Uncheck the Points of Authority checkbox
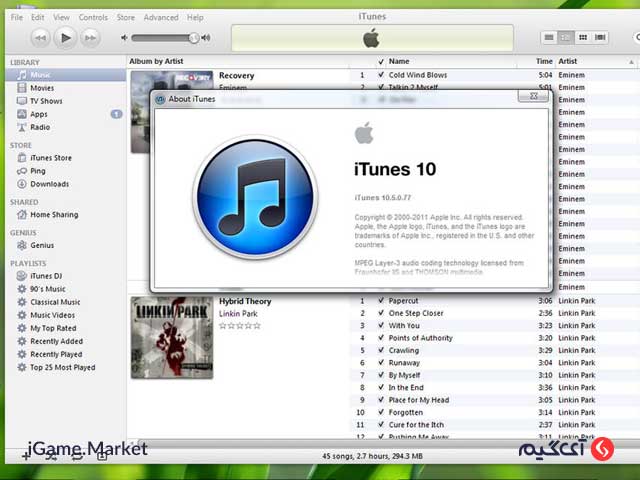 (381, 338)
